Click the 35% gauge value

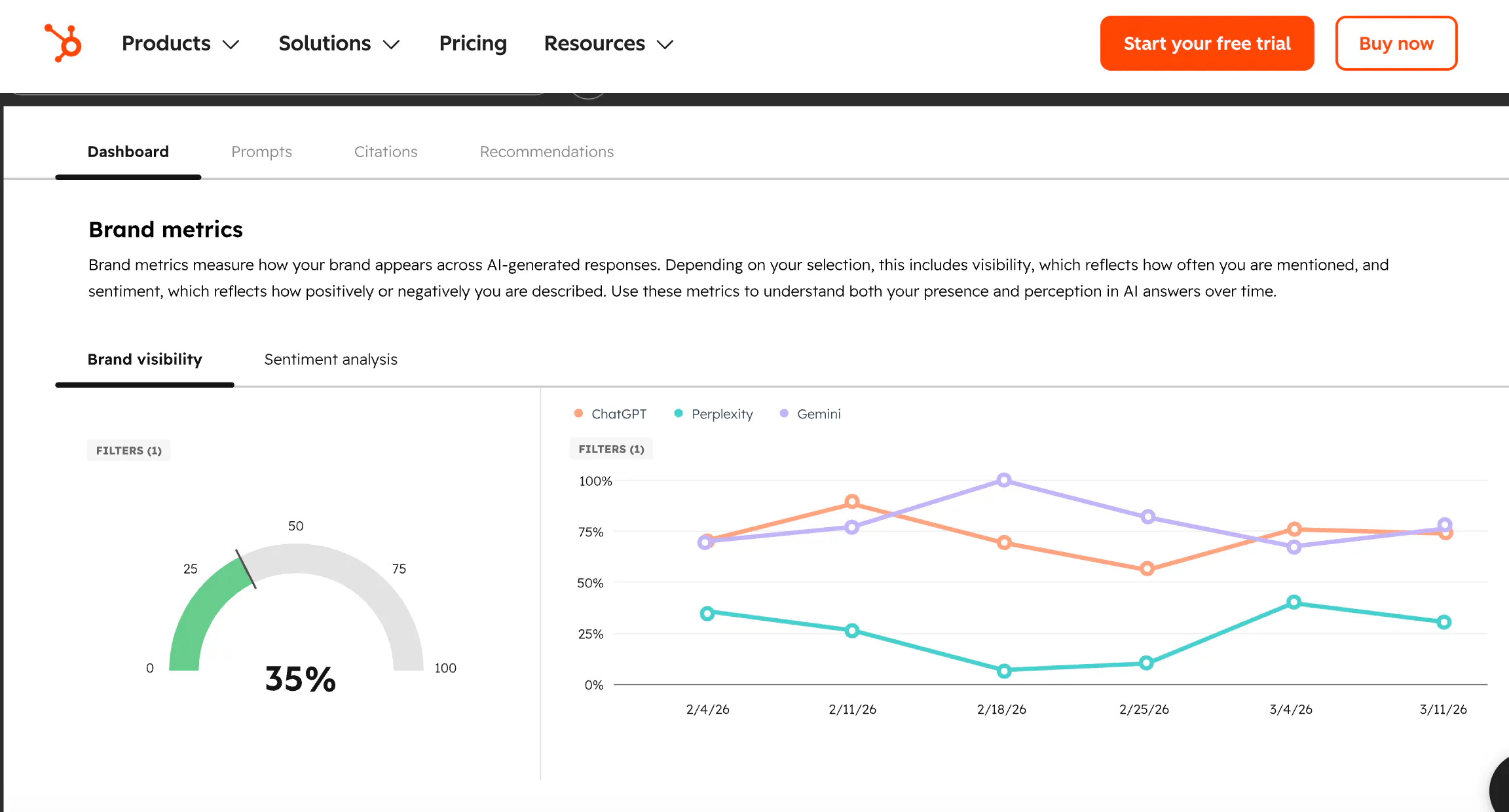pos(300,679)
